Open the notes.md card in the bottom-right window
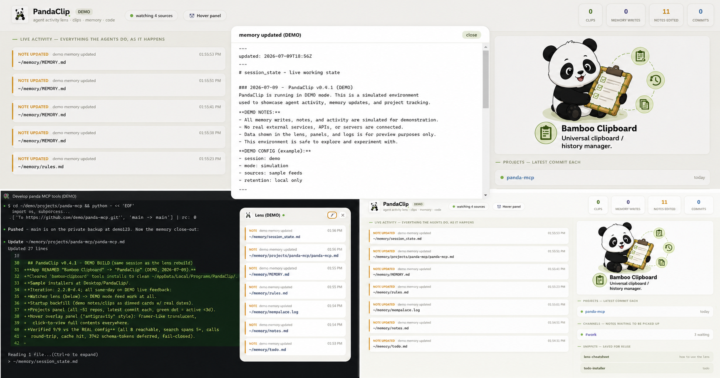The image size is (720, 378). click(x=468, y=326)
